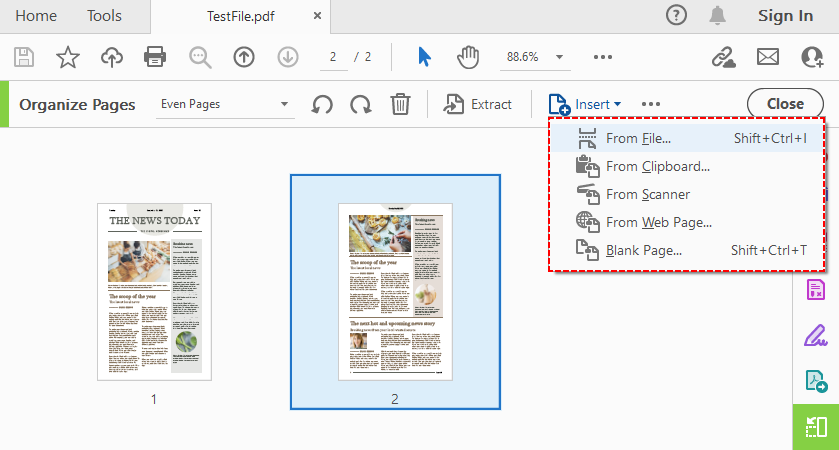Open the Help question mark icon
839x450 pixels.
[x=676, y=16]
